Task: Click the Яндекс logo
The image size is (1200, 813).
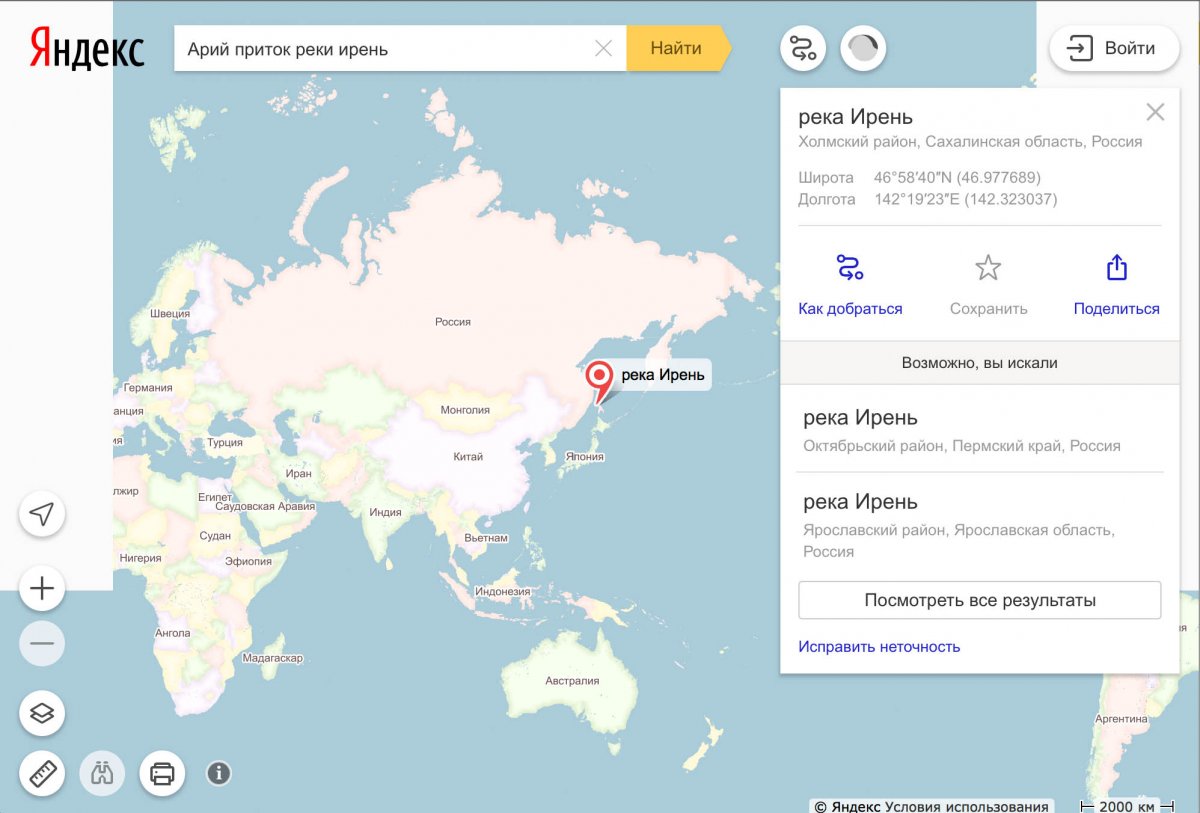Action: pyautogui.click(x=87, y=48)
